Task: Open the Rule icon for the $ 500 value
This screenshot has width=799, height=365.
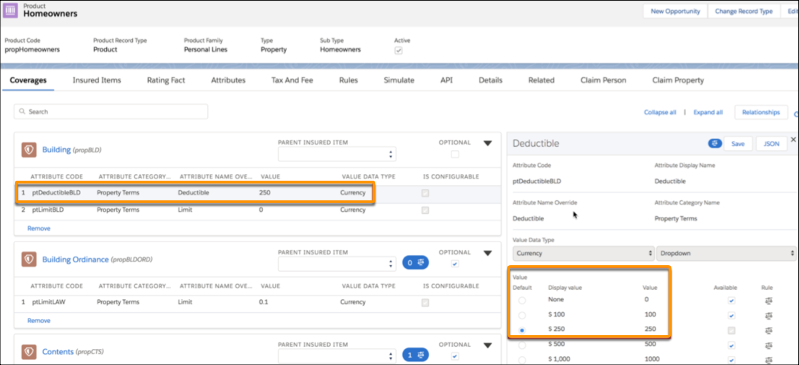Action: pos(769,345)
